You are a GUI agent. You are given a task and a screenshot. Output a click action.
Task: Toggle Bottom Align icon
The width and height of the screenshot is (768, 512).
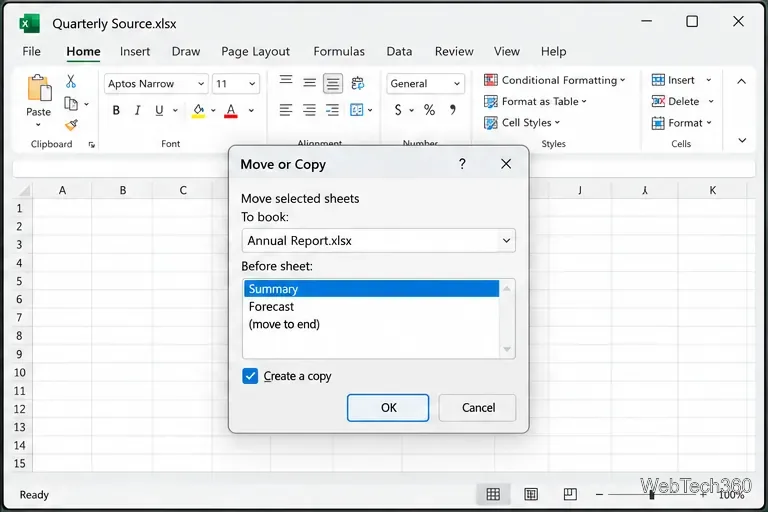pos(333,84)
